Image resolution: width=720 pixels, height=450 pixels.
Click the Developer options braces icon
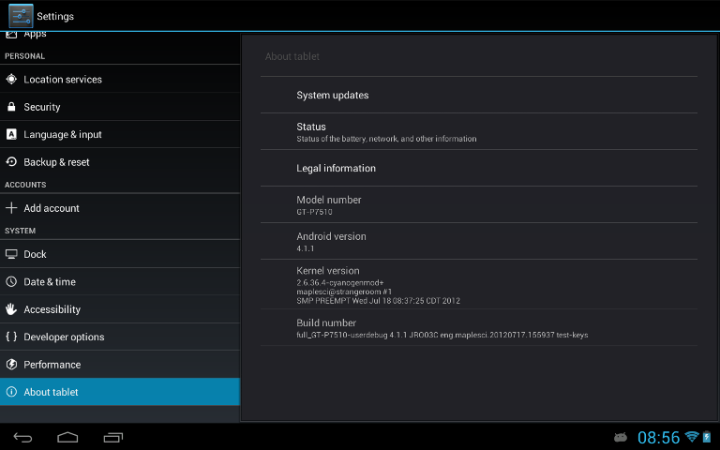coord(11,337)
